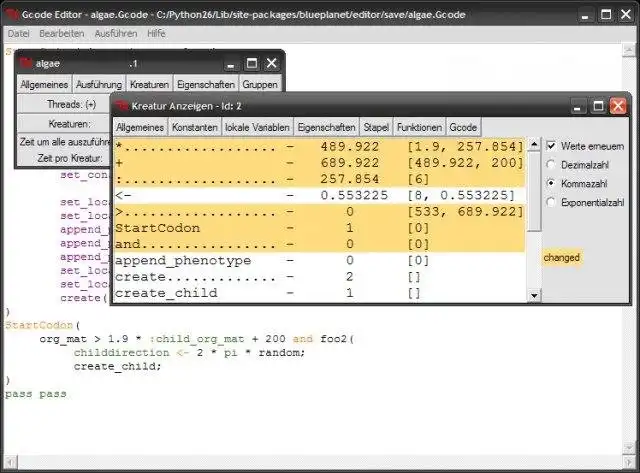
Task: Click StartCodon keyword in the code editor
Action: (x=39, y=325)
